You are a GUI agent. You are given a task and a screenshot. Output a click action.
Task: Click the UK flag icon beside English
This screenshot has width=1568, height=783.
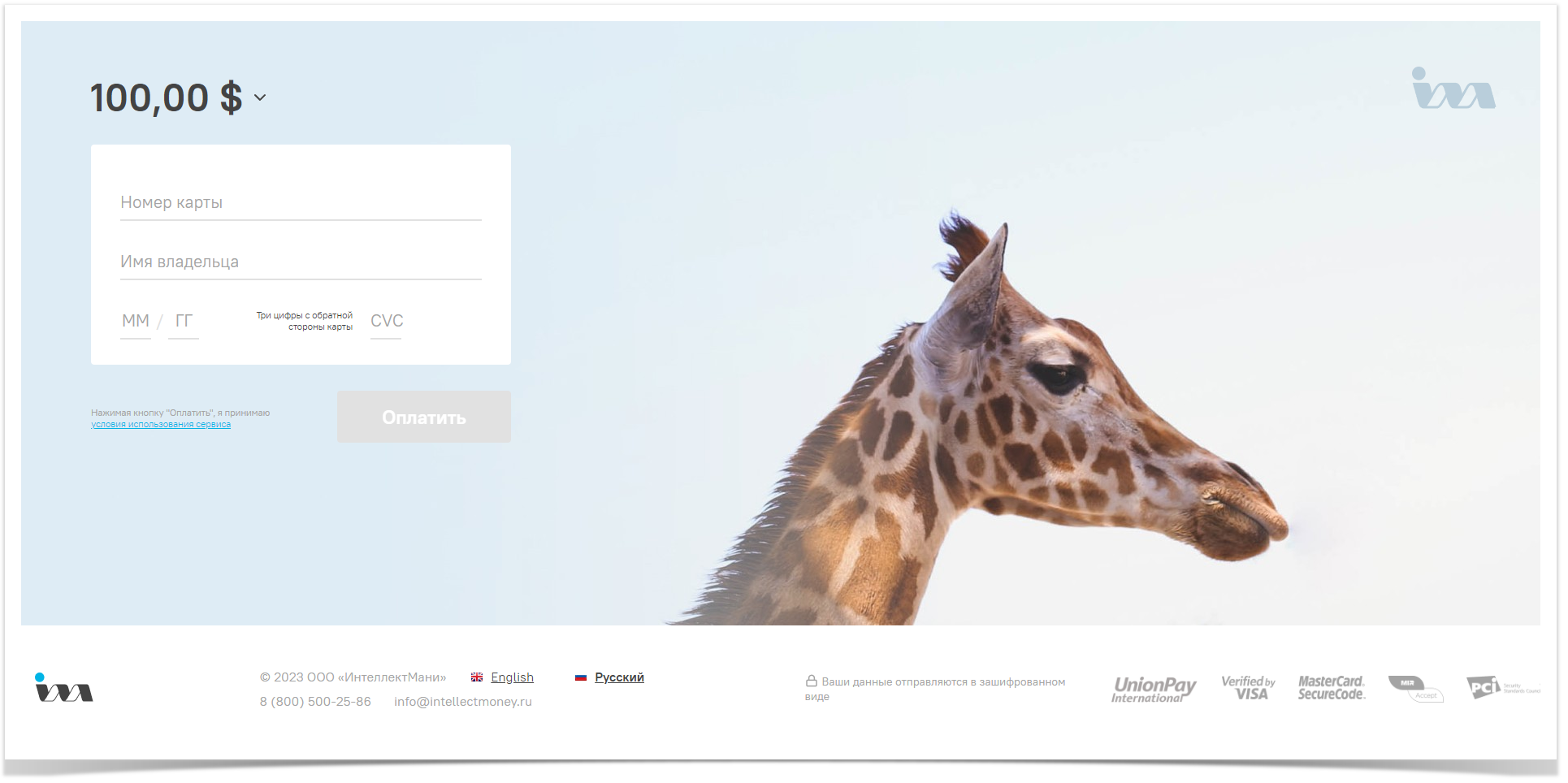click(477, 677)
